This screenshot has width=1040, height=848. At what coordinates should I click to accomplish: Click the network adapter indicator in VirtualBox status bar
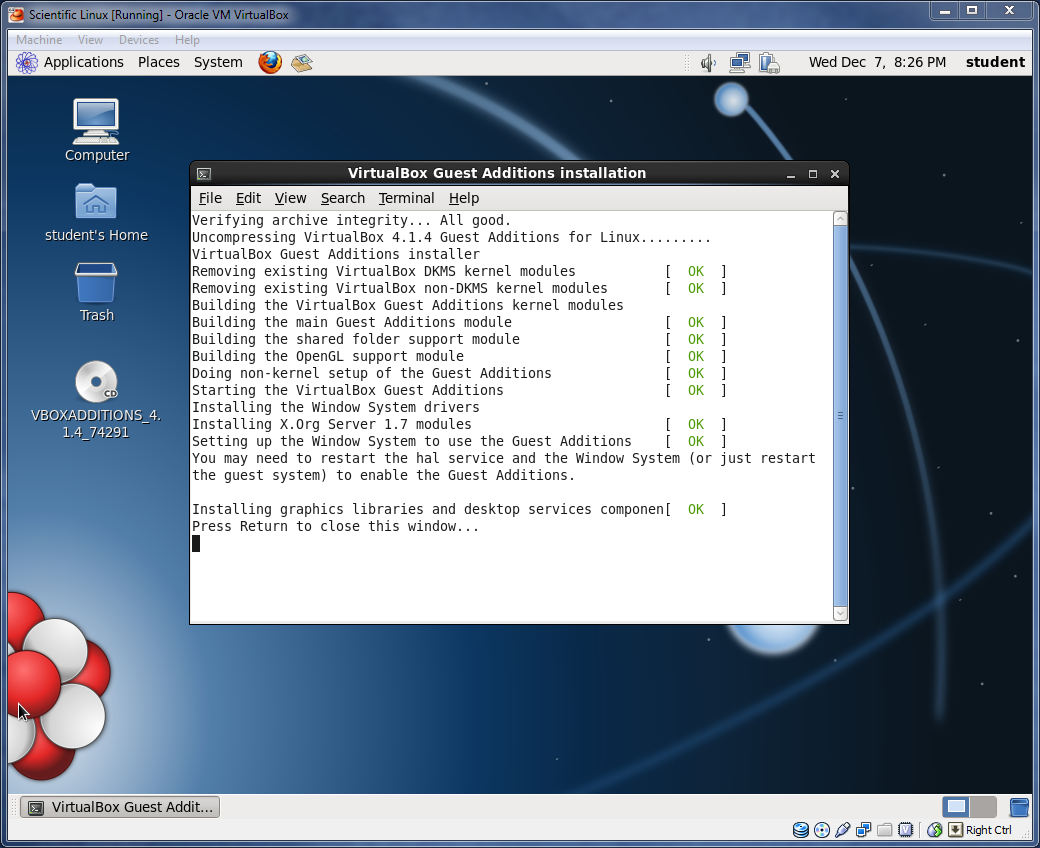coord(864,829)
